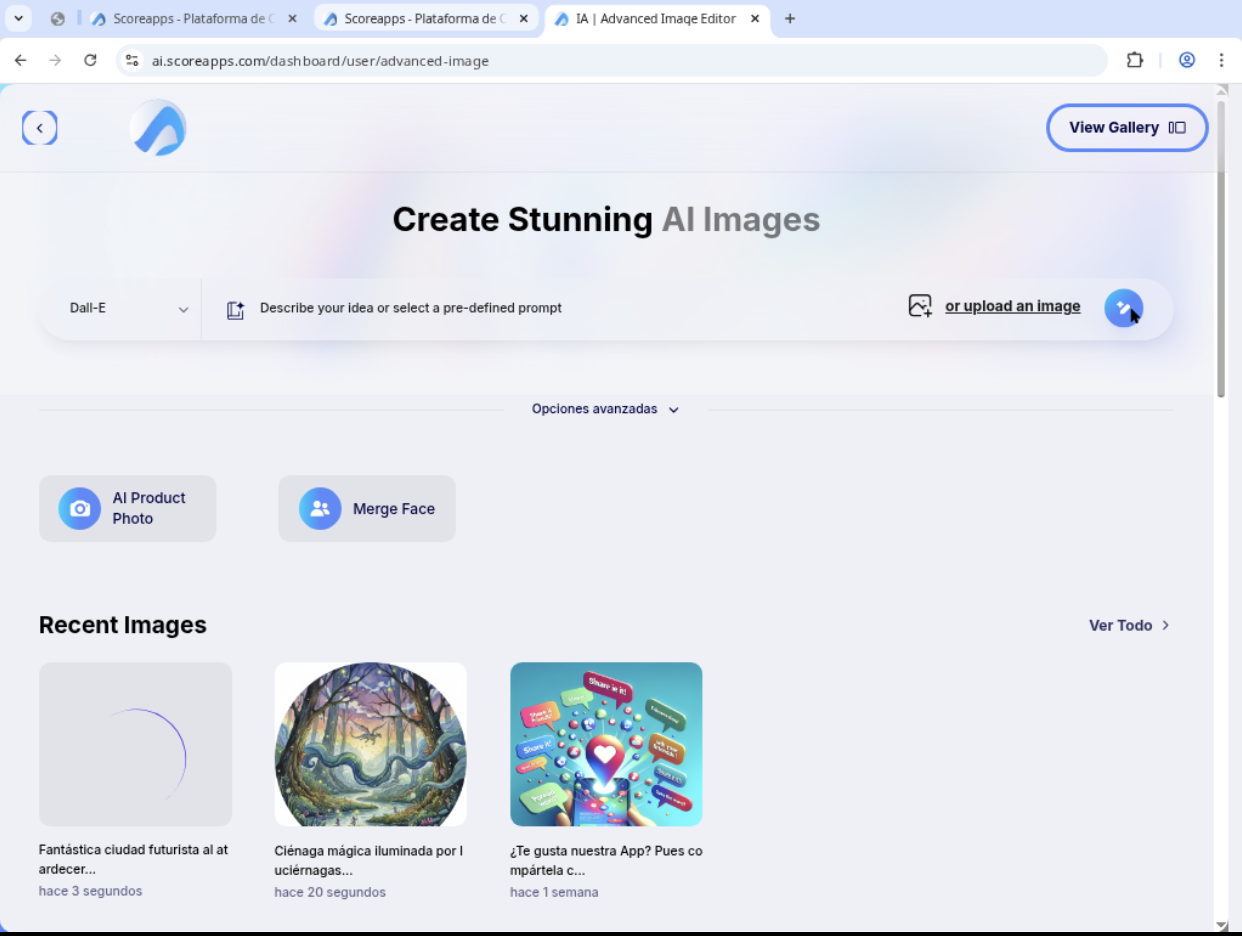Open the Merge Face tool
This screenshot has height=936, width=1242.
(366, 508)
